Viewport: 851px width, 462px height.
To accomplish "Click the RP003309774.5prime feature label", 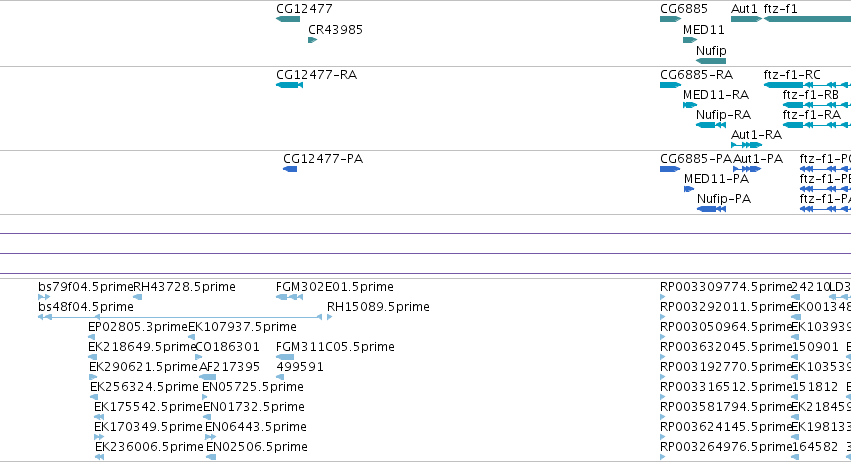I will (x=726, y=287).
